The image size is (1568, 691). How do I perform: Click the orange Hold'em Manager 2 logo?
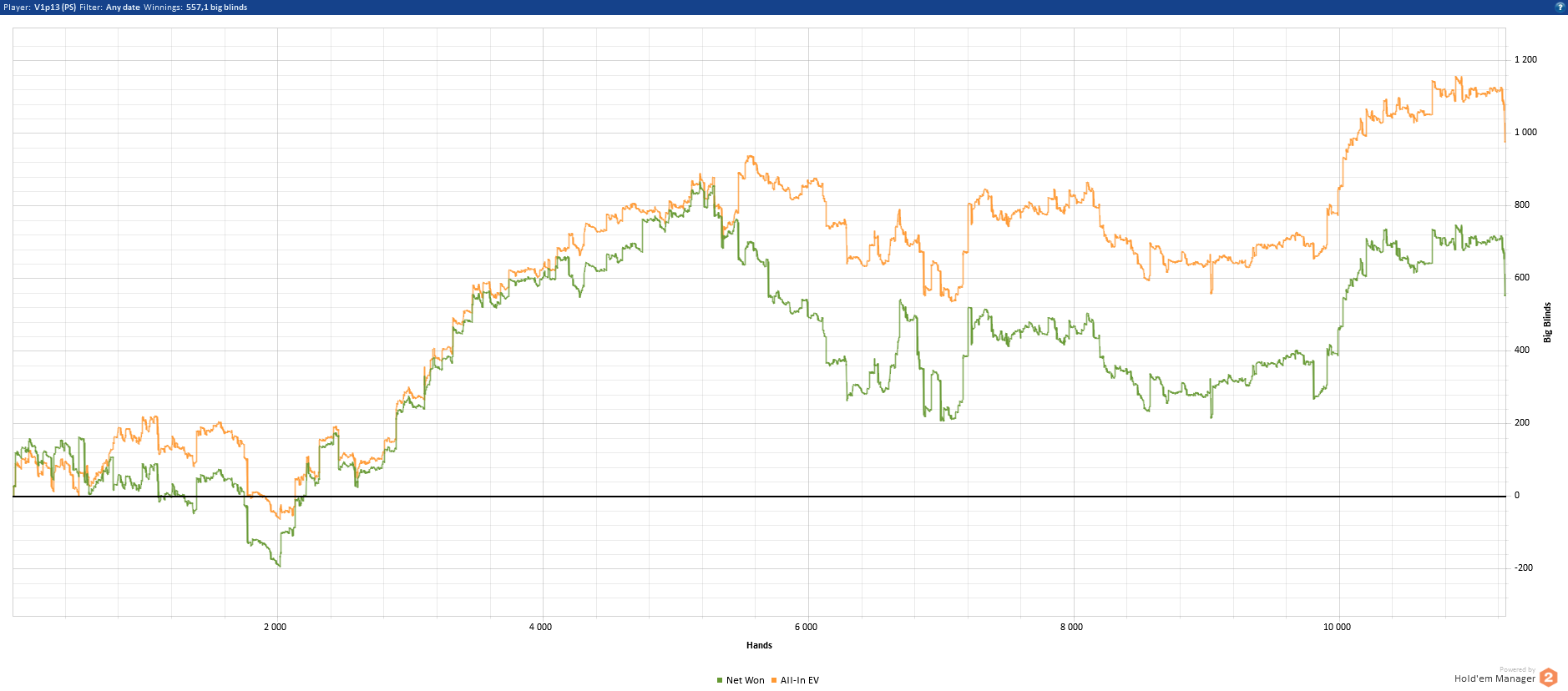(1548, 678)
